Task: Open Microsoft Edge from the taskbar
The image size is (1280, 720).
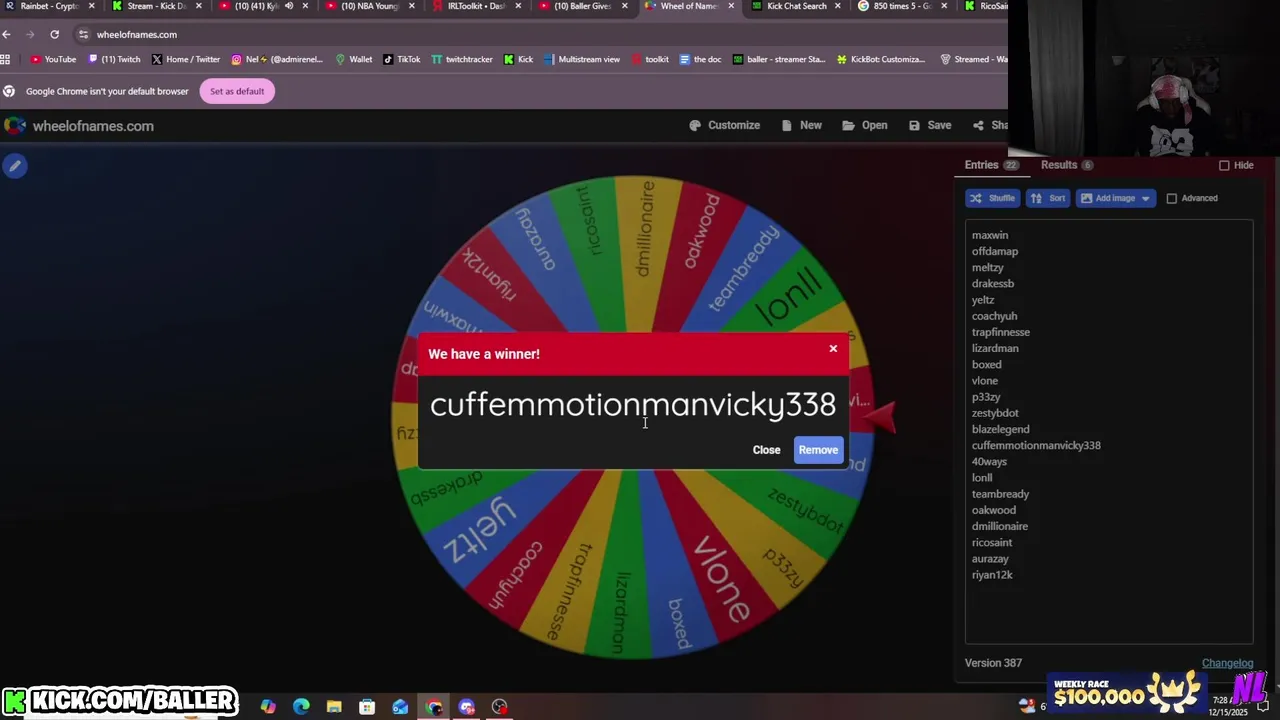Action: (x=301, y=707)
